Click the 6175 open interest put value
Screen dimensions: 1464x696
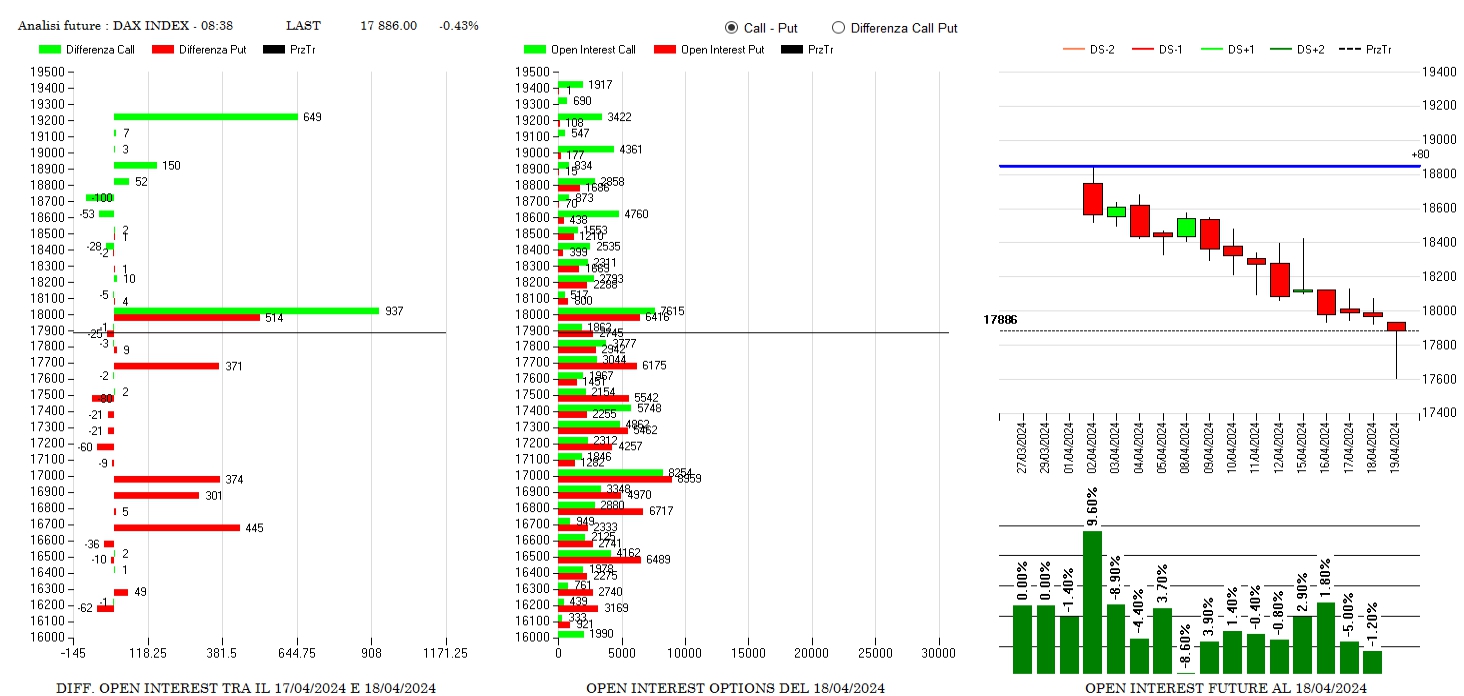(x=654, y=366)
